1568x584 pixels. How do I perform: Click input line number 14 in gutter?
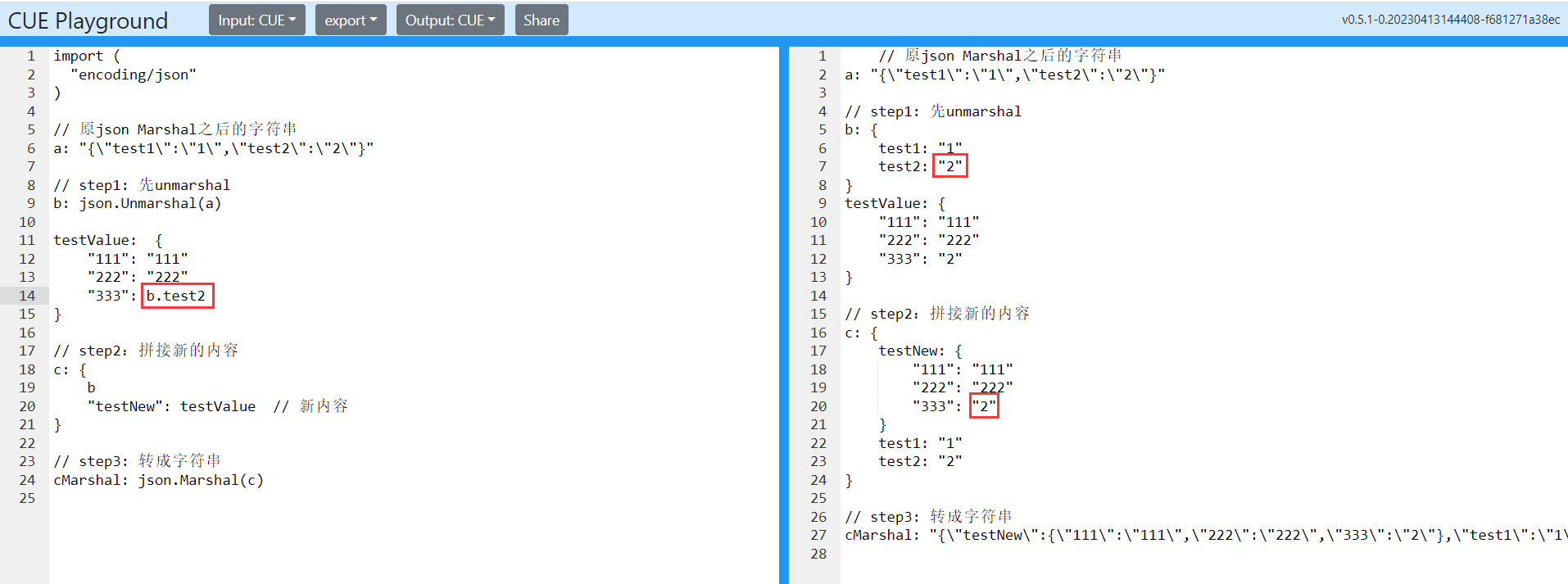(x=28, y=296)
